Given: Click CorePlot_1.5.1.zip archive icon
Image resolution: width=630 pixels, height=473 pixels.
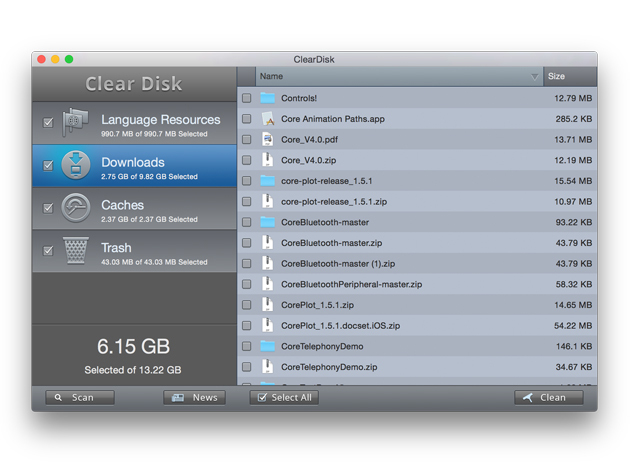Looking at the screenshot, I should (267, 305).
